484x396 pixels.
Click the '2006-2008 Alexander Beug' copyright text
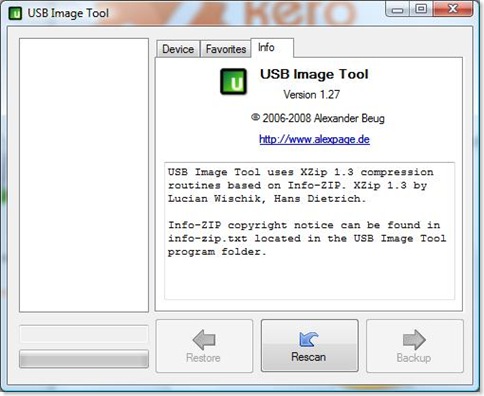[318, 118]
